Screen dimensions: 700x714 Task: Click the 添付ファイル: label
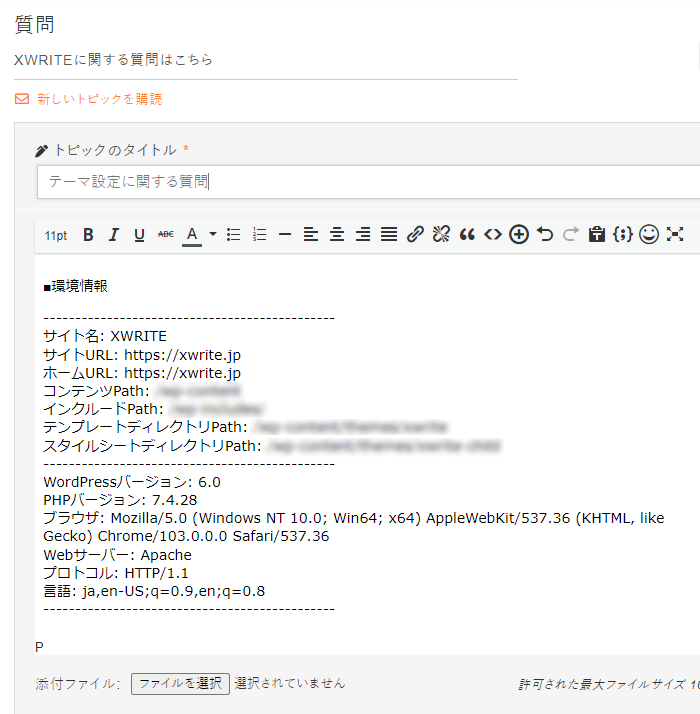tap(78, 684)
